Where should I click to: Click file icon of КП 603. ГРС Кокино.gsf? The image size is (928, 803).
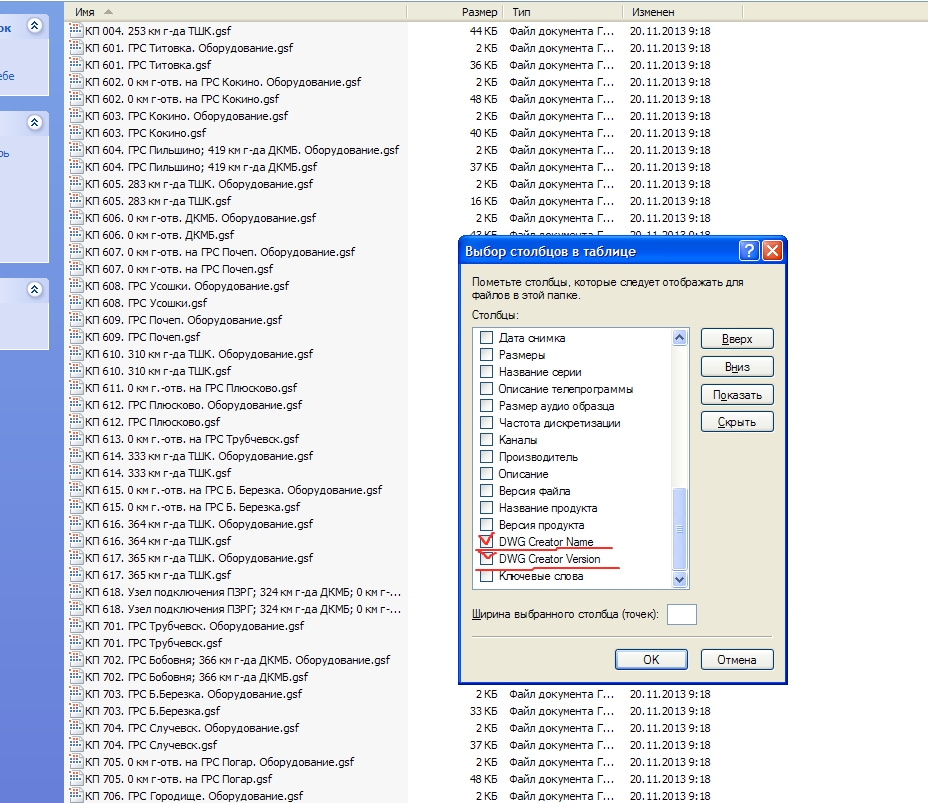point(76,133)
